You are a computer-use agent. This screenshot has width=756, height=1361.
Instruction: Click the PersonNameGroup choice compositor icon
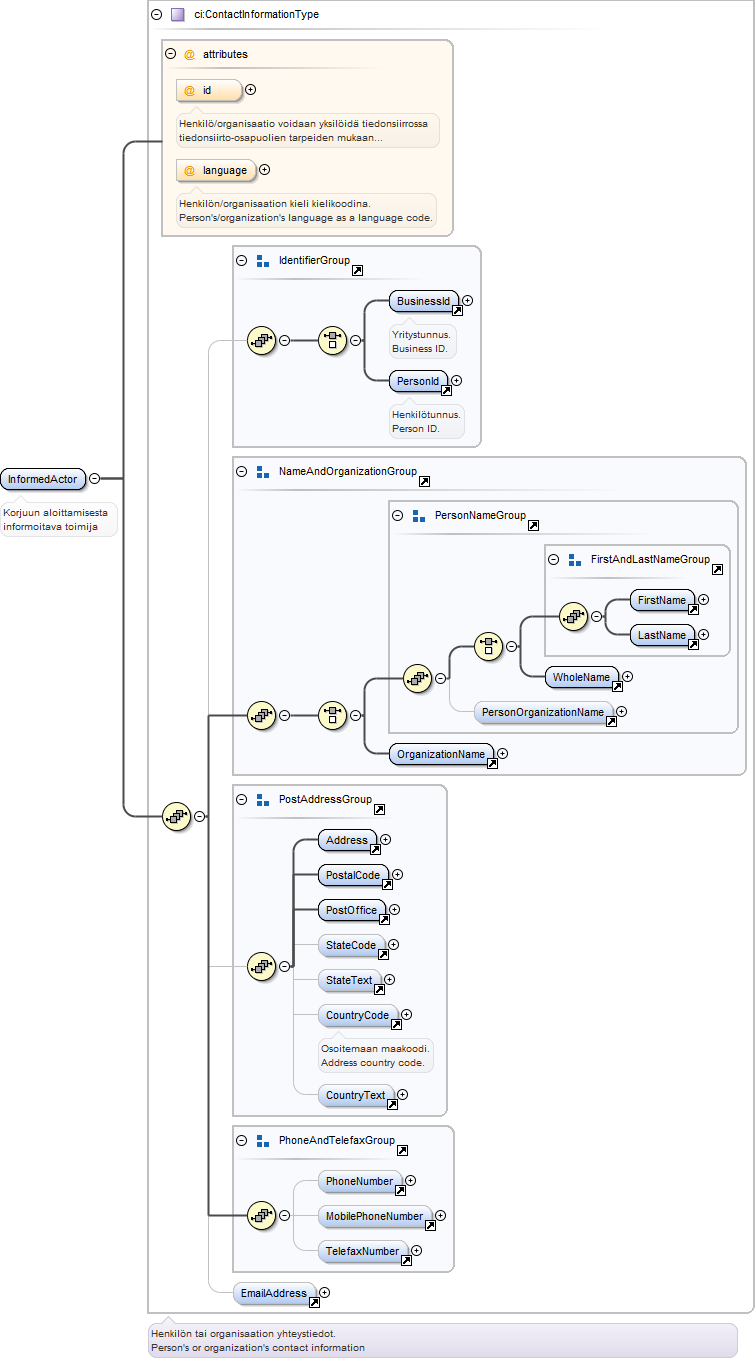tap(488, 645)
